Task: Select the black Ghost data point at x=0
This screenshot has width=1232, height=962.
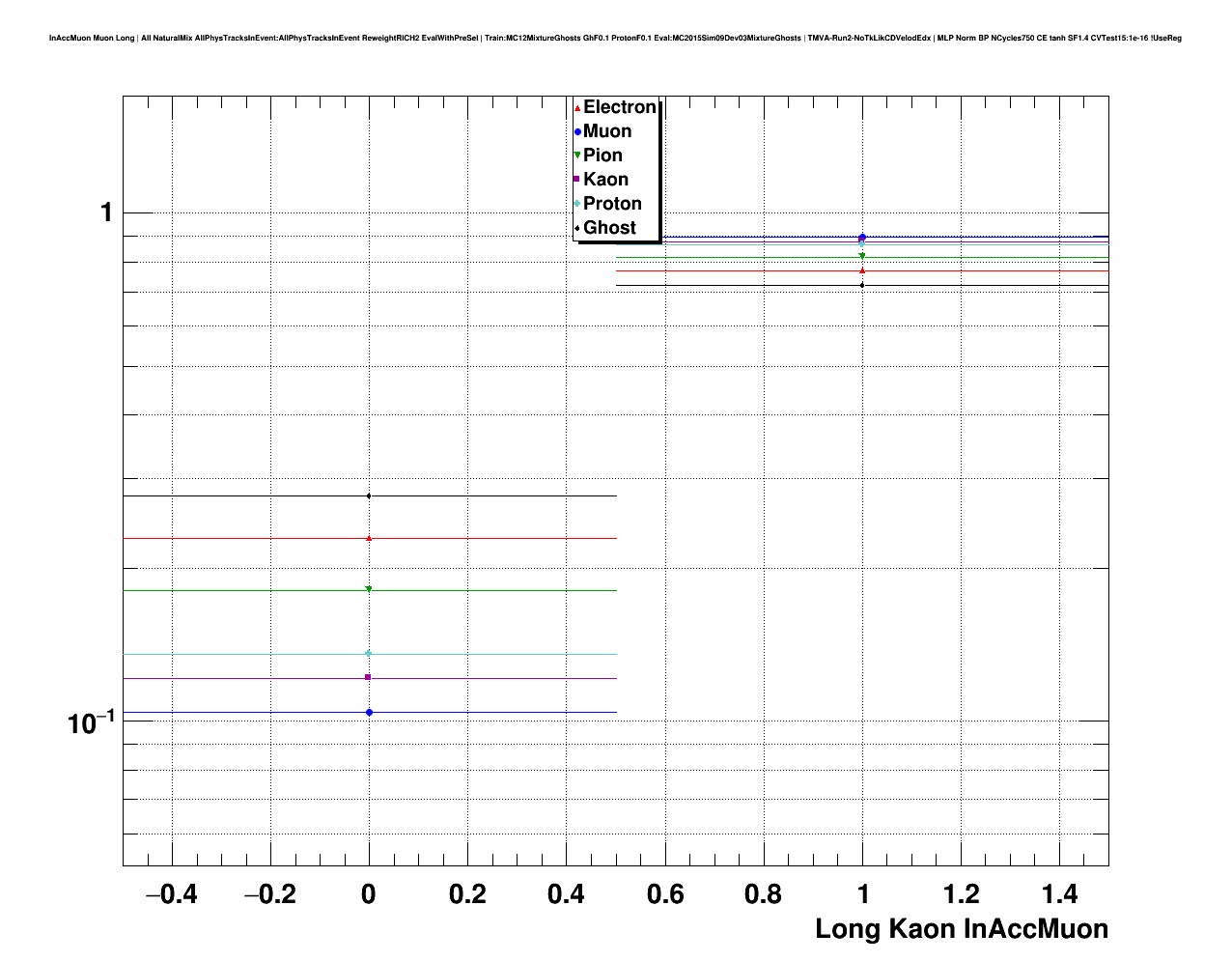Action: (x=369, y=496)
